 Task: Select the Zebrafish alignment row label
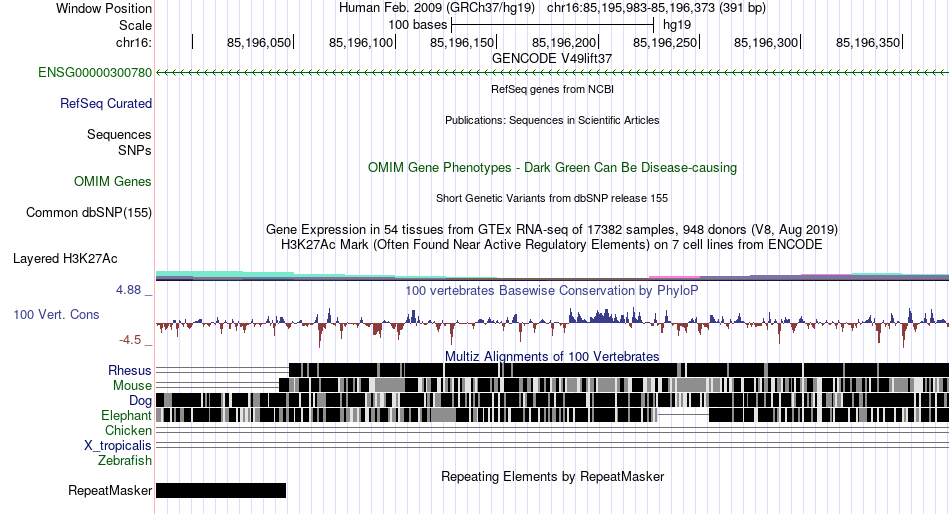(x=125, y=461)
